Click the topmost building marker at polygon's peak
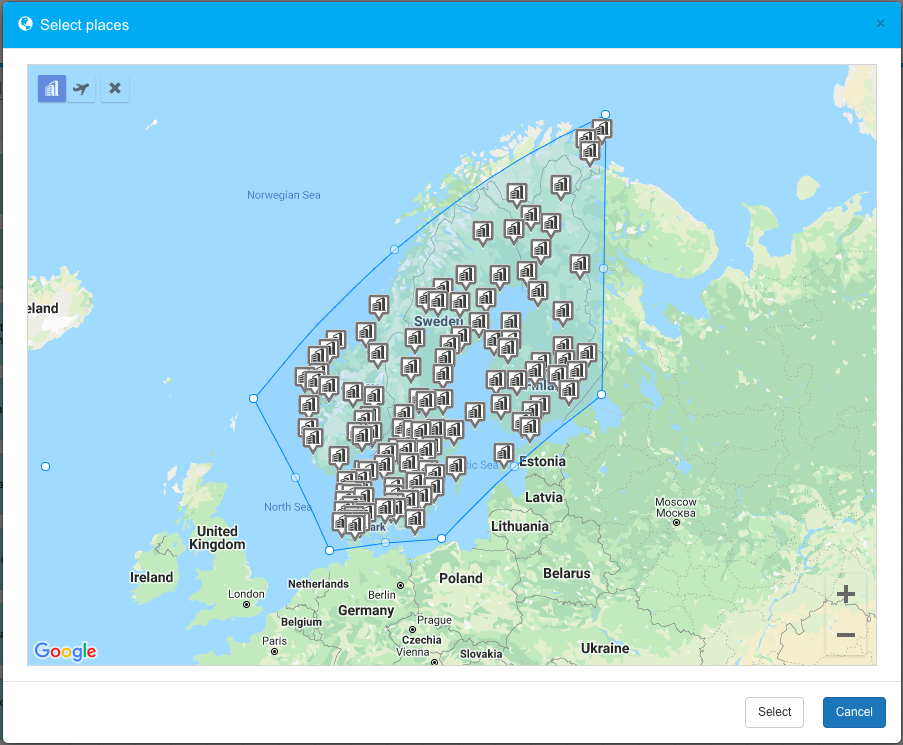903x745 pixels. click(602, 129)
